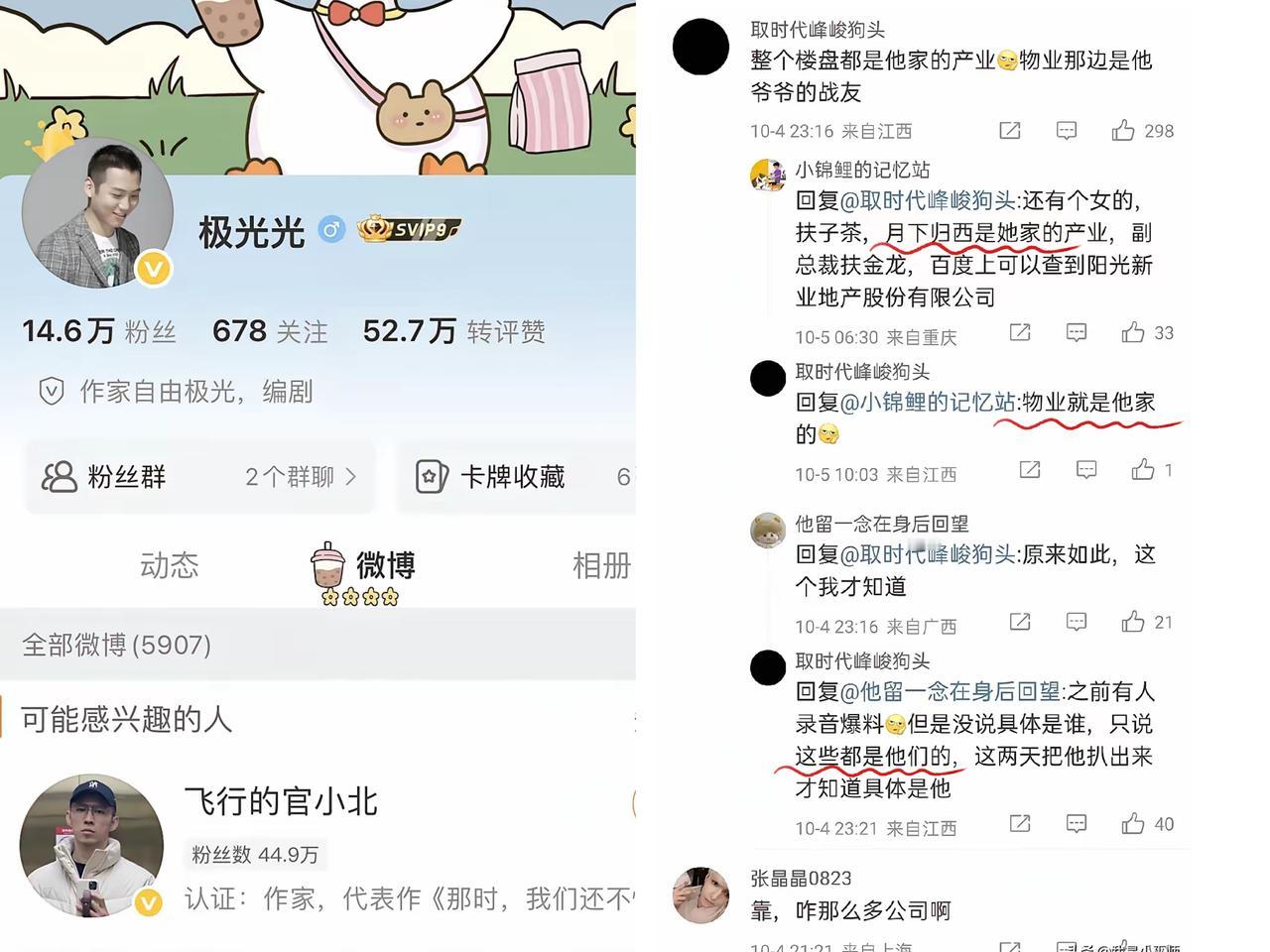Open 粉丝群 group chats chevron
This screenshot has width=1270, height=952.
click(350, 477)
